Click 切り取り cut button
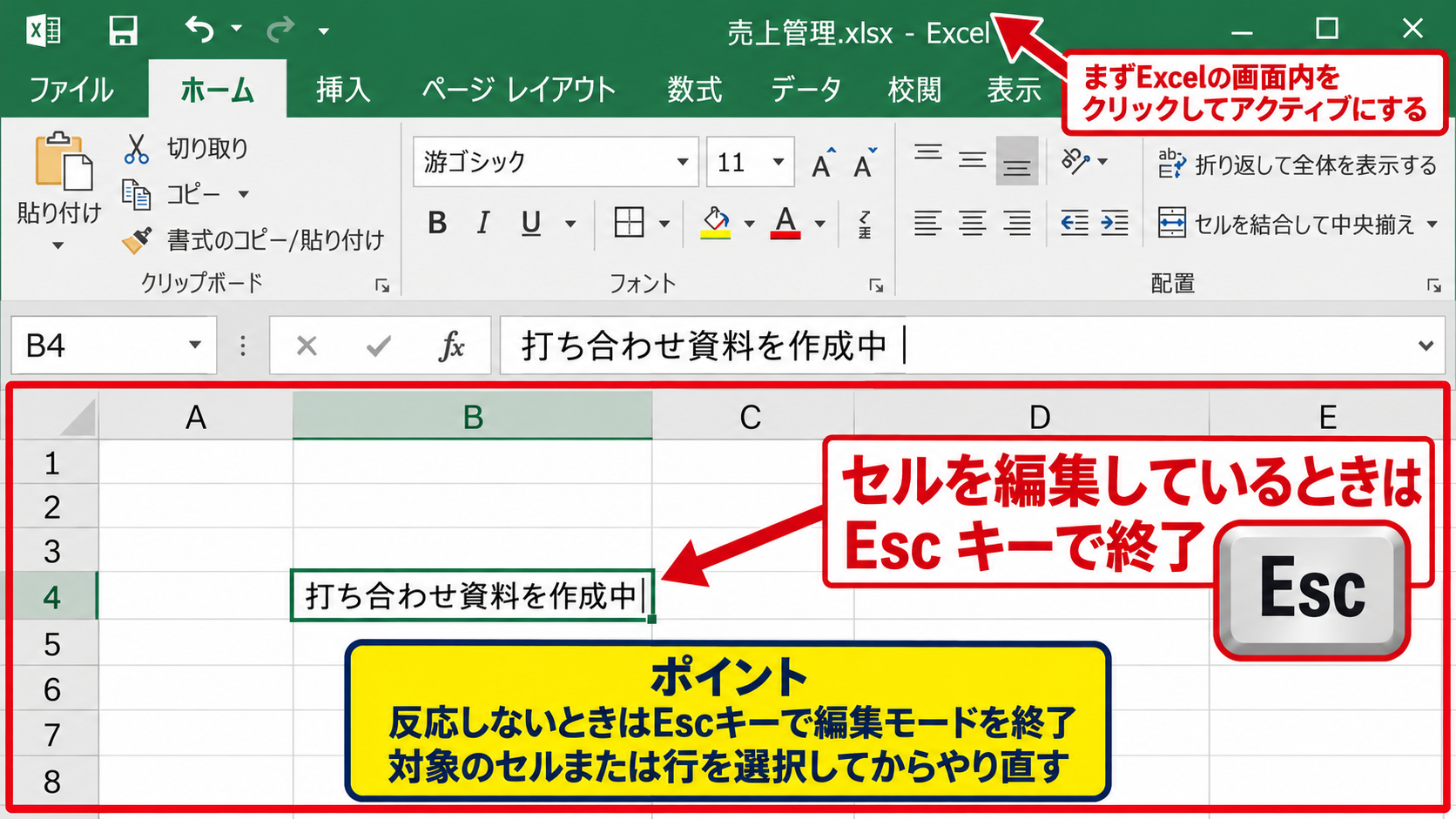Screen dimensions: 1456x819 [x=186, y=149]
